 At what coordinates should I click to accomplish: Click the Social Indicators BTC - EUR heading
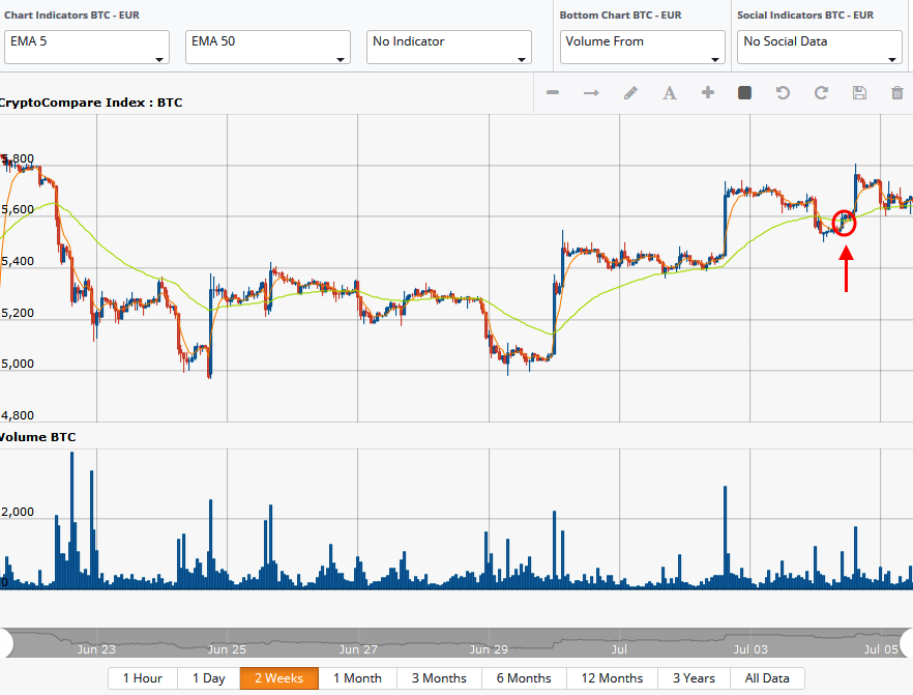click(x=805, y=15)
